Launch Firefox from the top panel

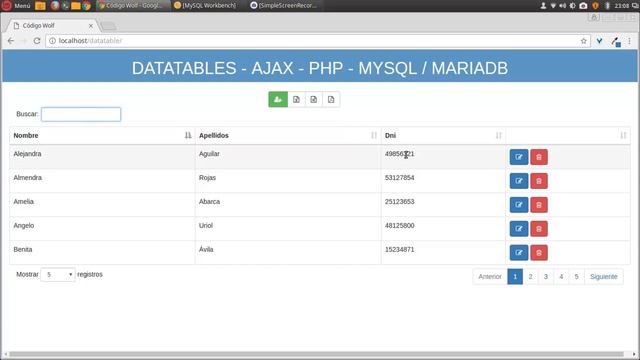[x=55, y=6]
